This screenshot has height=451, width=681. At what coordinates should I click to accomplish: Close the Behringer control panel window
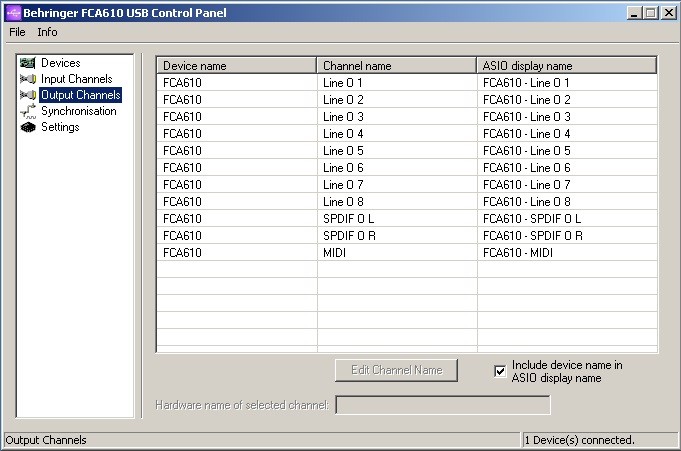point(668,13)
